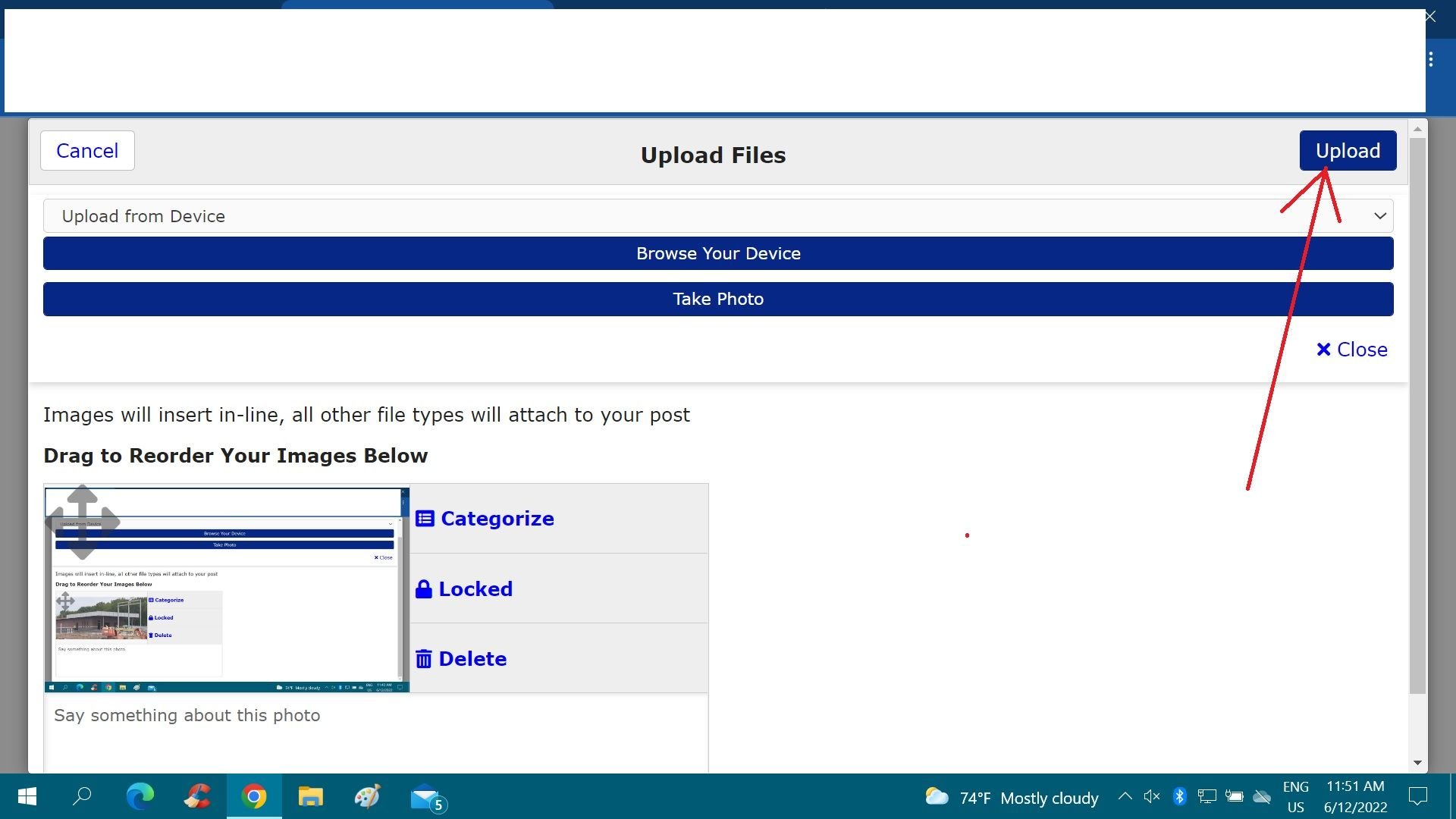This screenshot has height=819, width=1456.
Task: Click the browser three-dot menu icon
Action: pyautogui.click(x=1431, y=59)
